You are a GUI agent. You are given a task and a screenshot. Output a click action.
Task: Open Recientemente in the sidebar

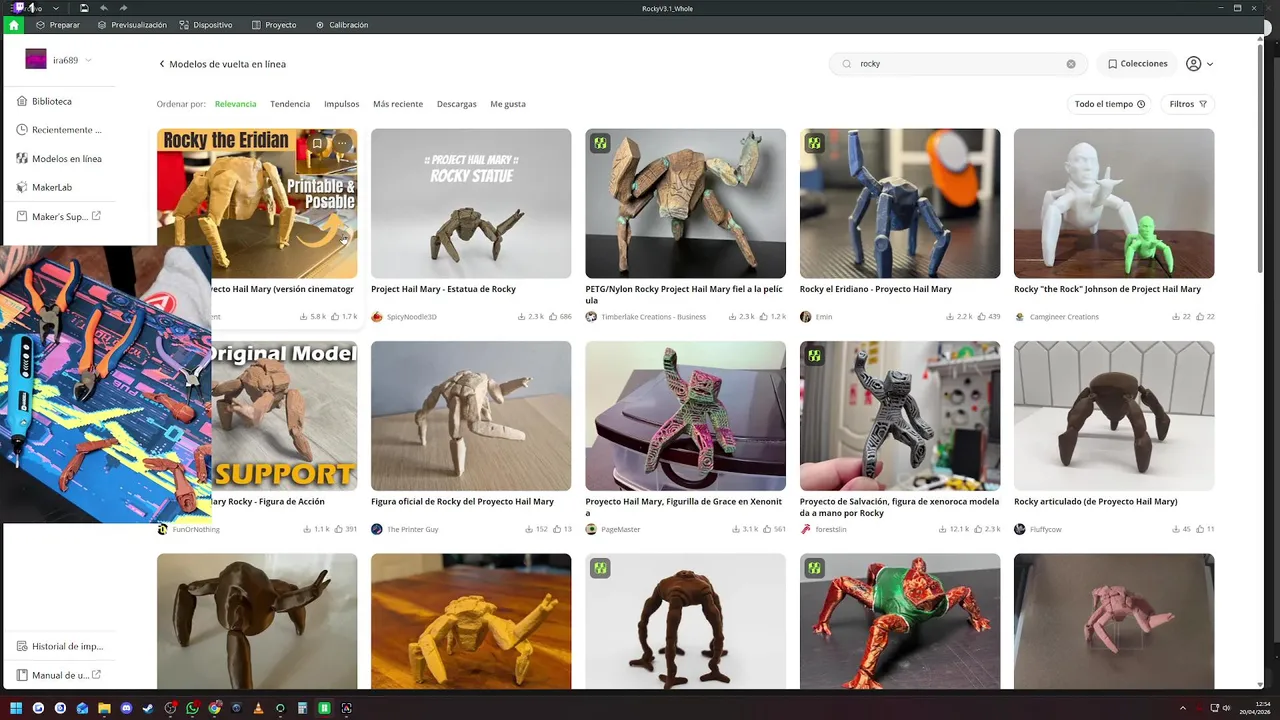(60, 130)
